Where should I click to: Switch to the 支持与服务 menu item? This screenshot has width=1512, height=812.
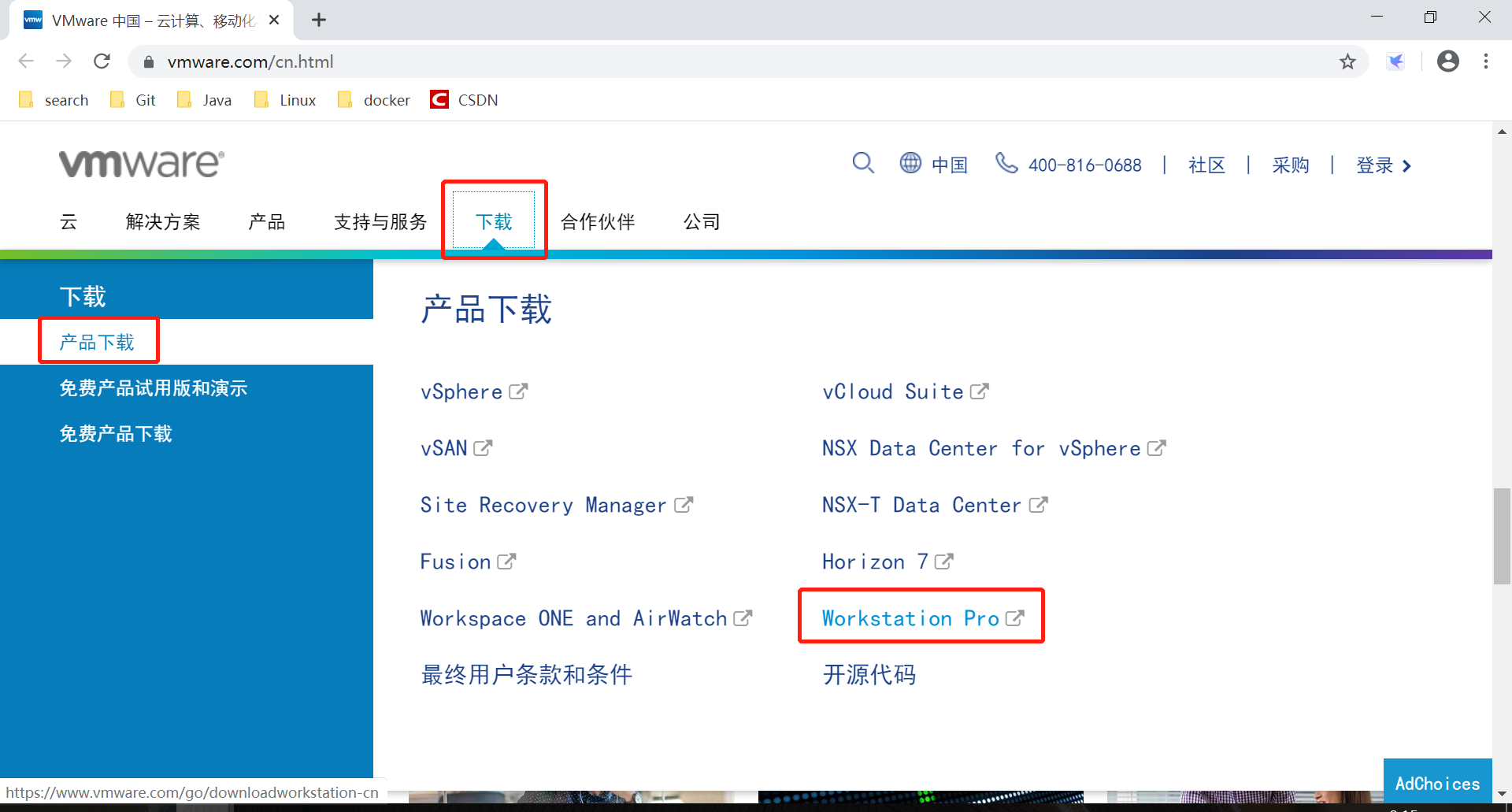[380, 221]
